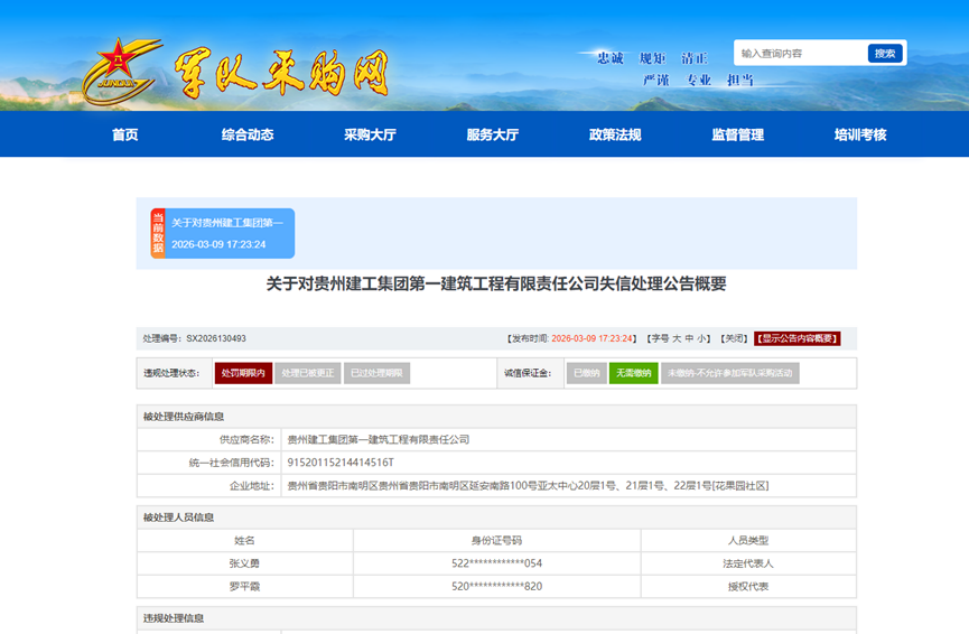Select 监督管理 in the nav bar
969x634 pixels.
[x=738, y=135]
